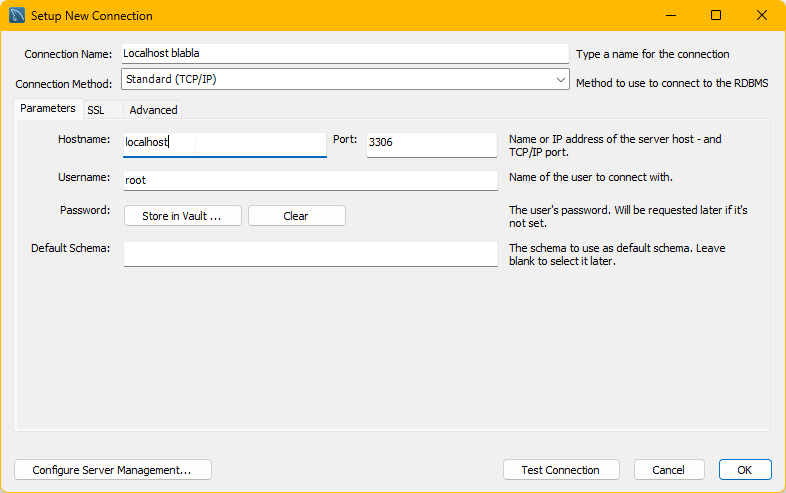Switch to the Parameters tab
Image resolution: width=786 pixels, height=493 pixels.
click(48, 108)
